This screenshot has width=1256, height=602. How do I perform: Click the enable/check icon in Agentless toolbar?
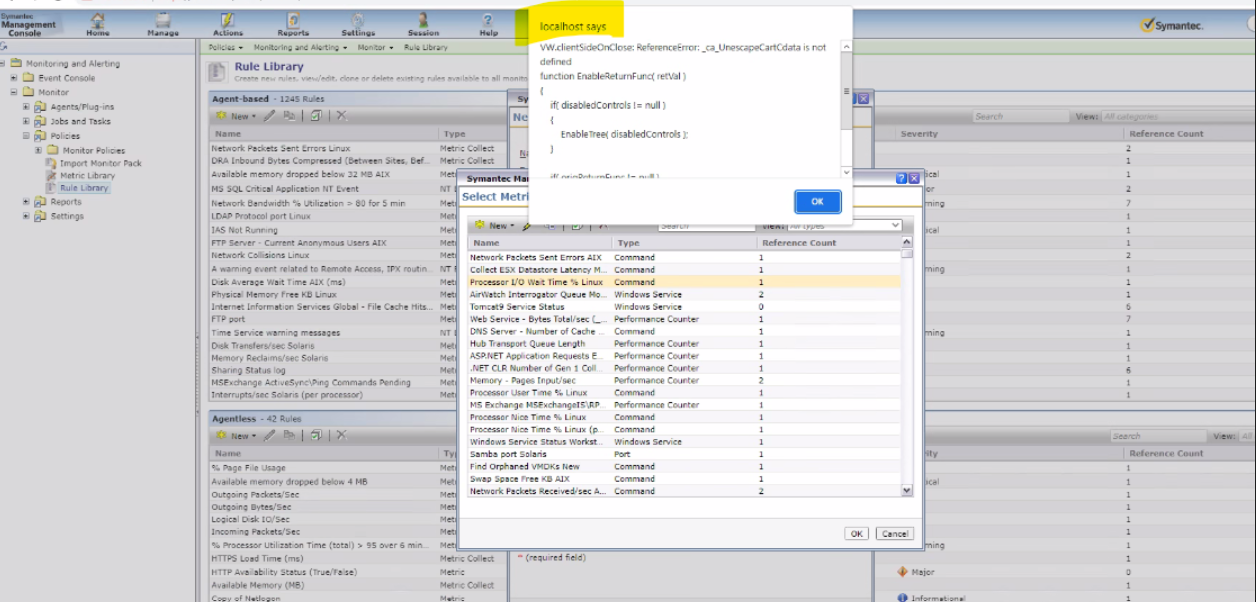(x=315, y=435)
